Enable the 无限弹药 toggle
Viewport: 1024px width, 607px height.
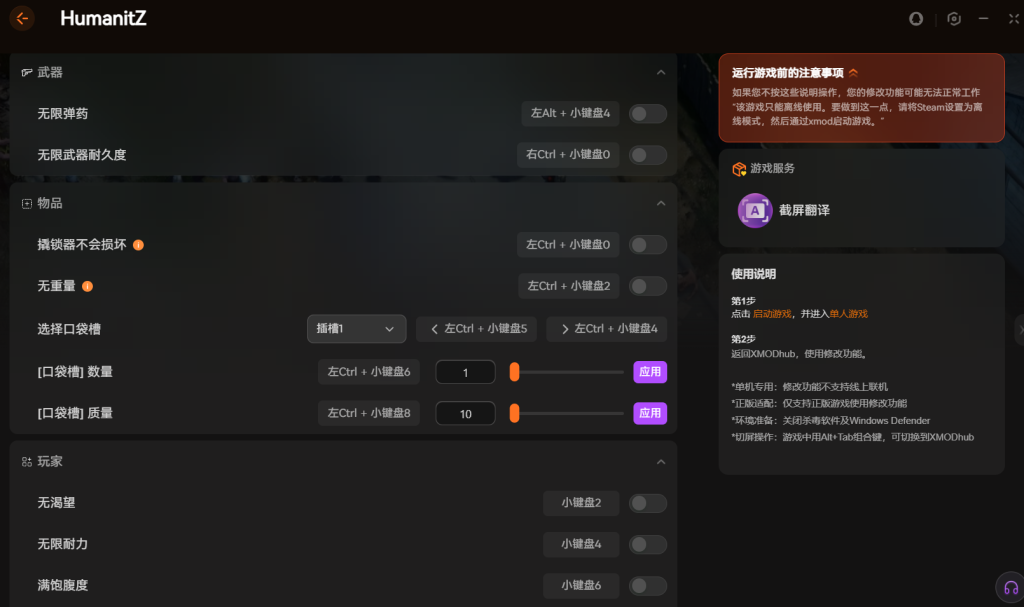[647, 114]
